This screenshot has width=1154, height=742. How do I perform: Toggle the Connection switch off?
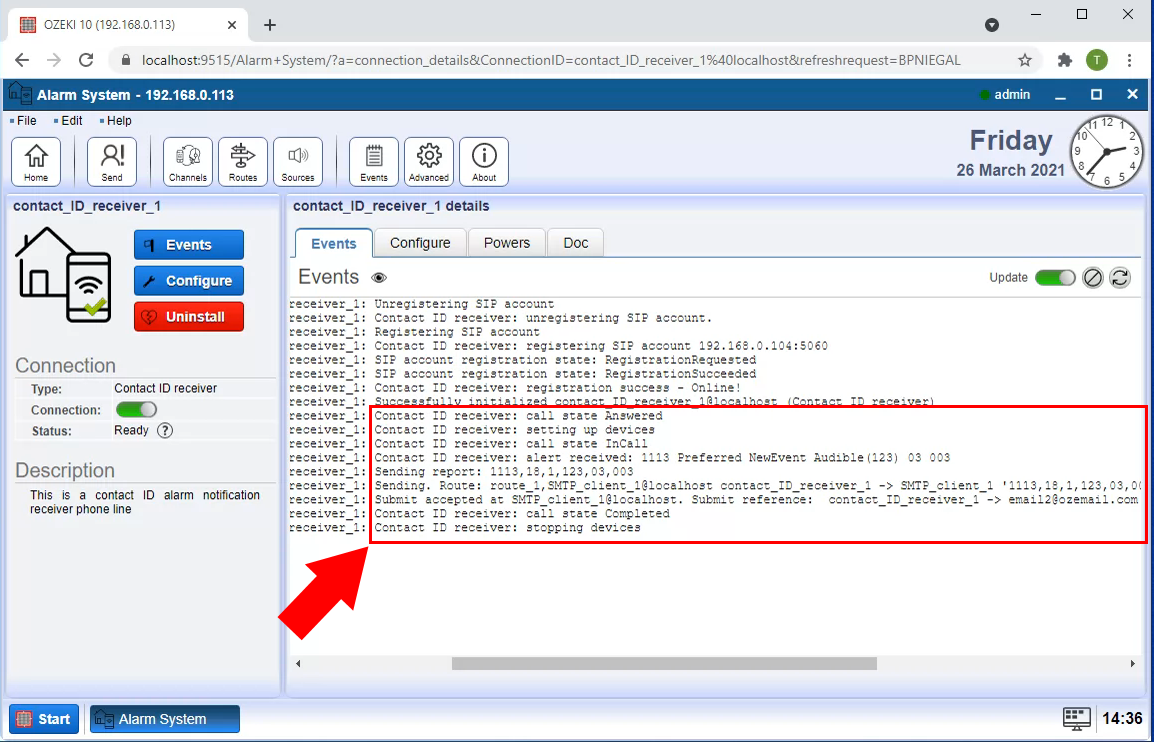[136, 409]
